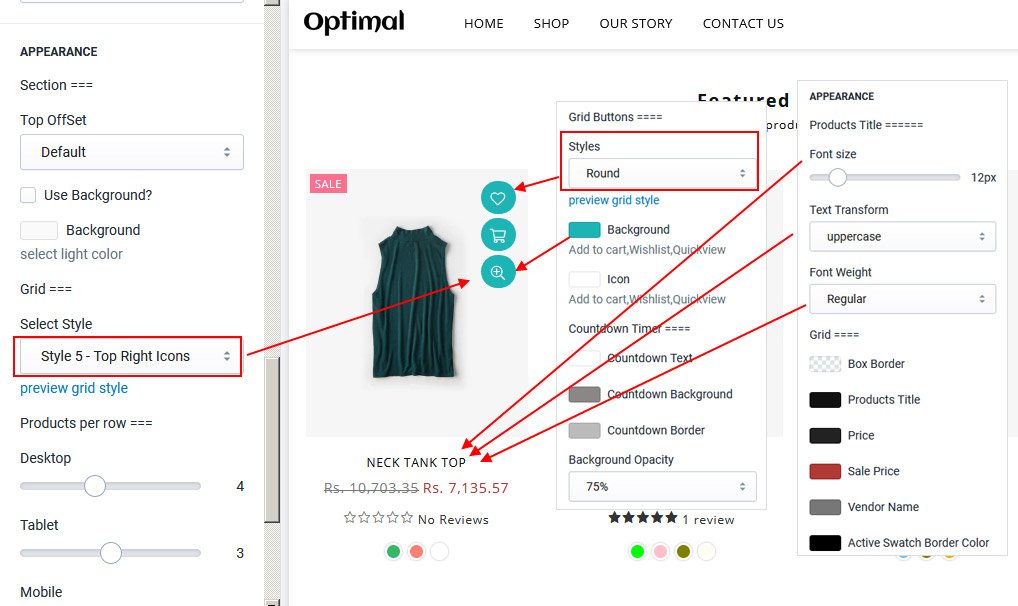Open the Styles dropdown set to Round

click(662, 173)
